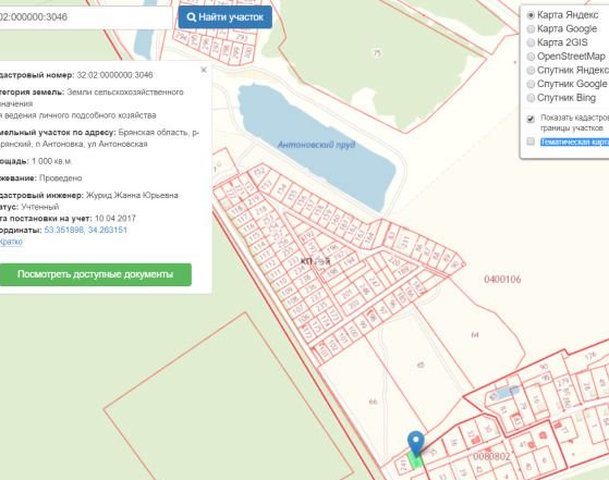The image size is (609, 480).
Task: Select Спутник Google satellite layer
Action: click(x=531, y=84)
